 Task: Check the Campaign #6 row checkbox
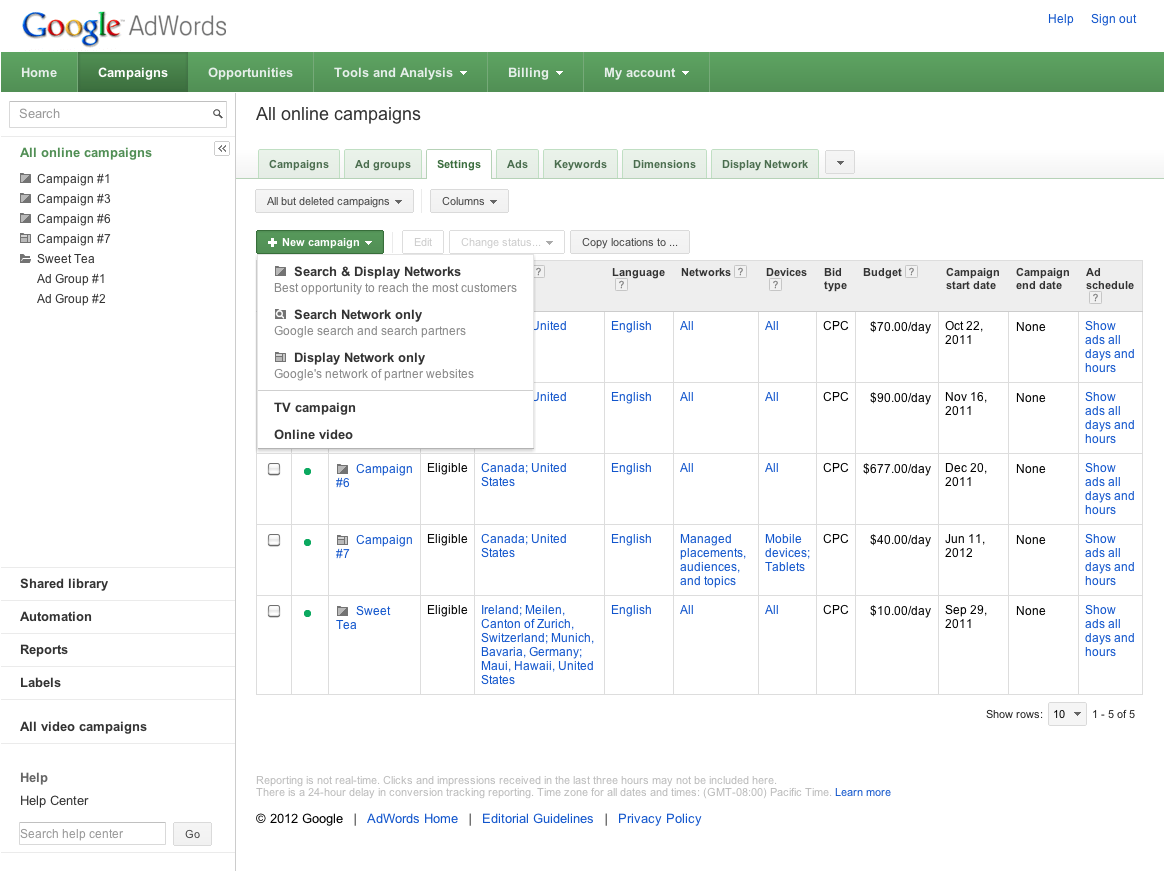(x=274, y=469)
